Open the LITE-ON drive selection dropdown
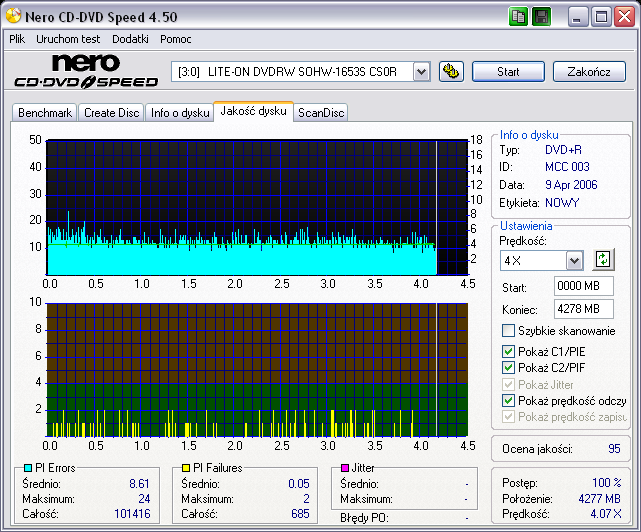641x532 pixels. click(421, 71)
